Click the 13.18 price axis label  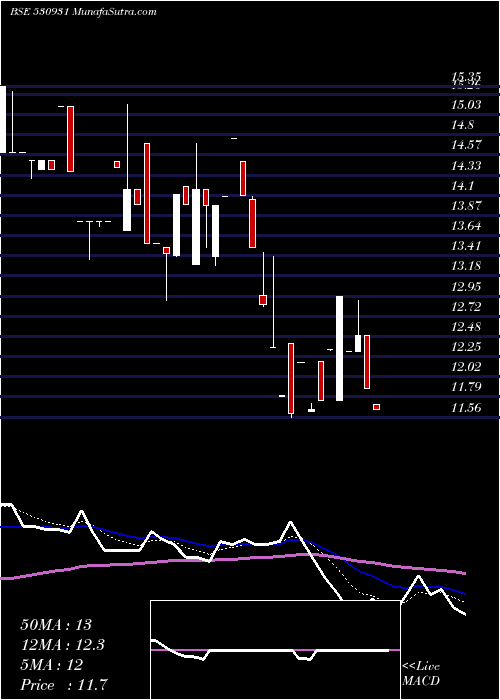(x=466, y=266)
